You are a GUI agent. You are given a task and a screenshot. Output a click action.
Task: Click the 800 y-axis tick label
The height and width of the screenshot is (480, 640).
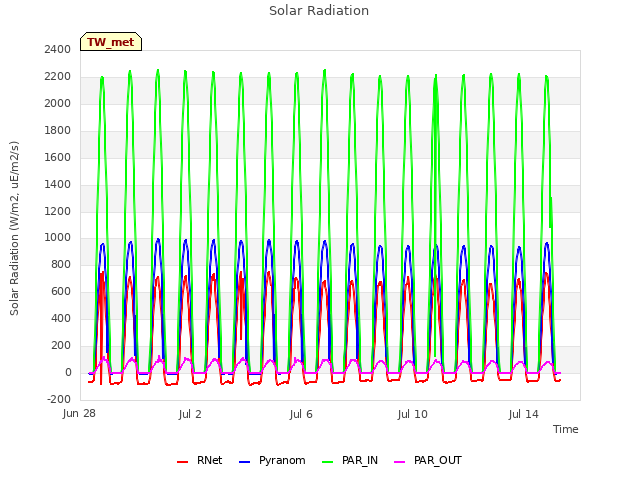(61, 264)
